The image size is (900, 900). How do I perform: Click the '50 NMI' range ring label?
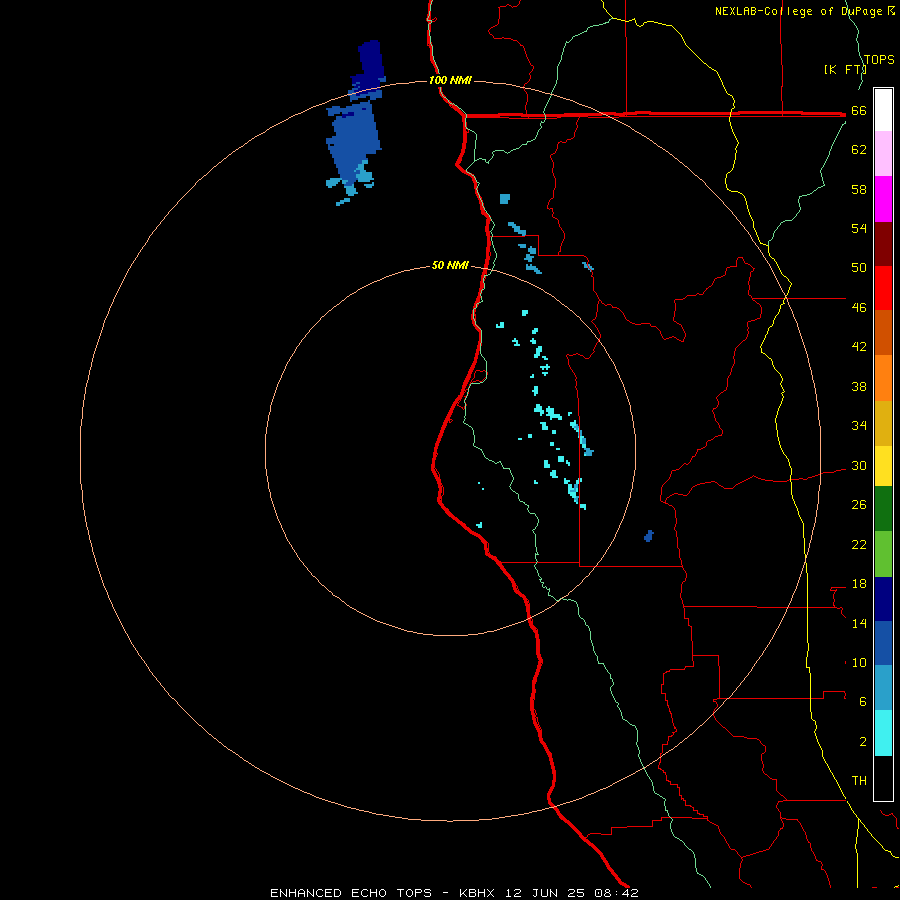point(450,265)
